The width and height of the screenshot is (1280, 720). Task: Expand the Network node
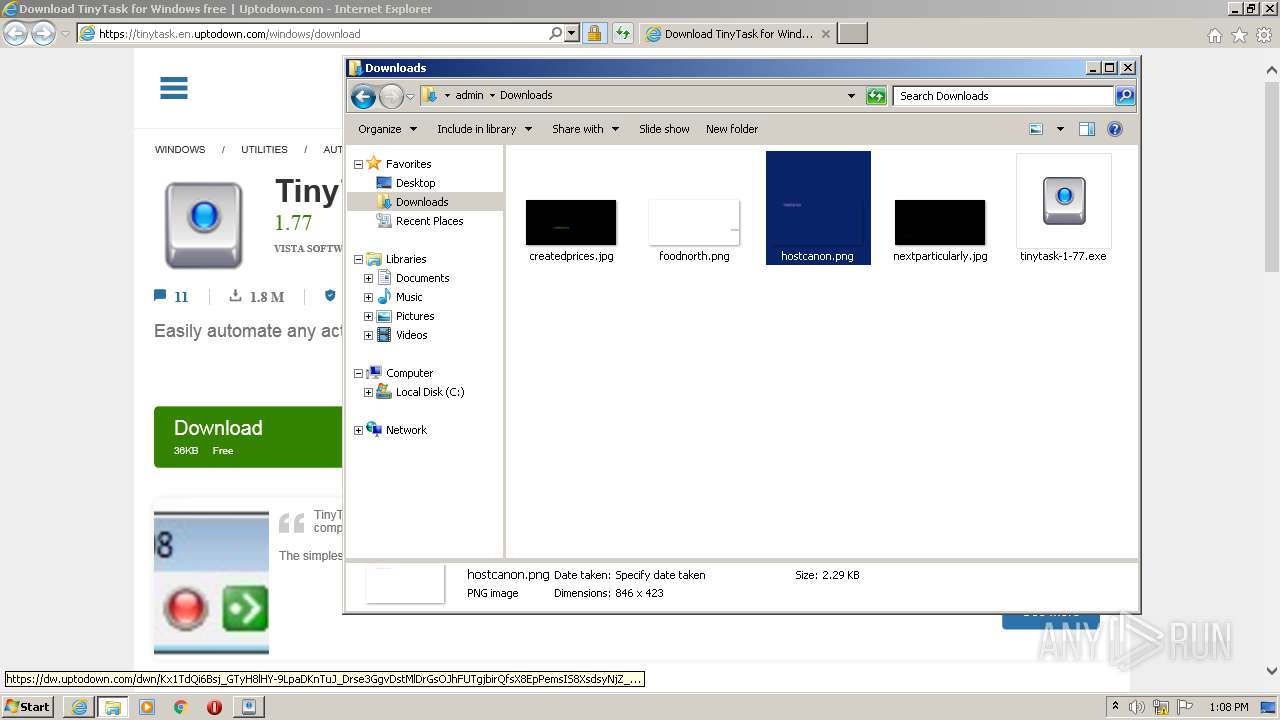[358, 430]
